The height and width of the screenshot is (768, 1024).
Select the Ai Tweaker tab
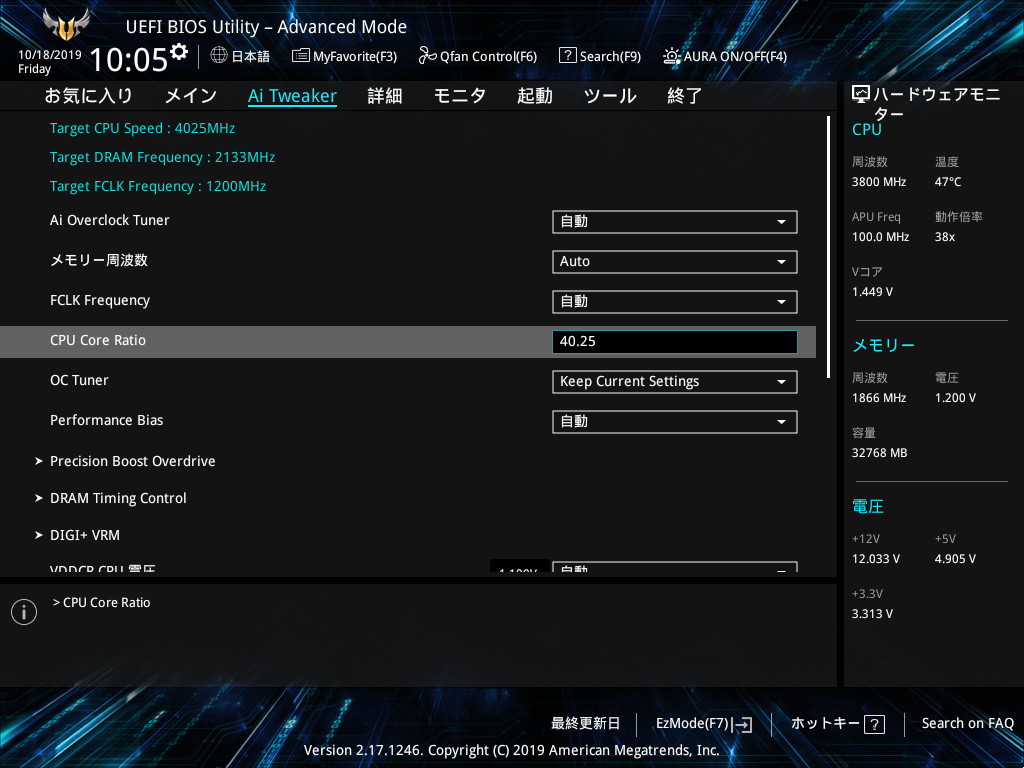tap(293, 96)
